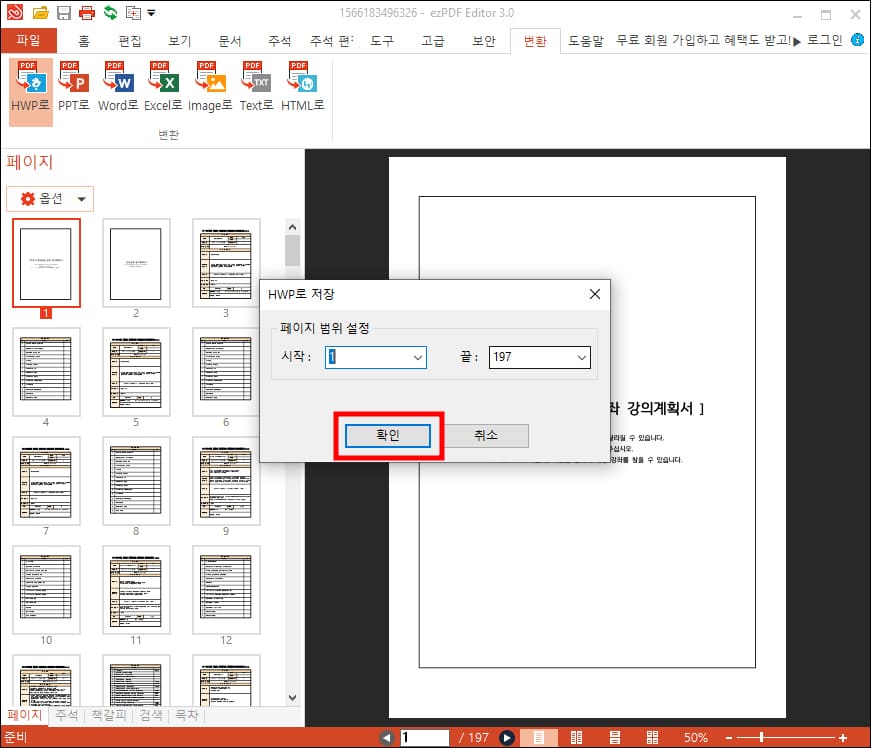Click the 로그인 link

tap(824, 40)
